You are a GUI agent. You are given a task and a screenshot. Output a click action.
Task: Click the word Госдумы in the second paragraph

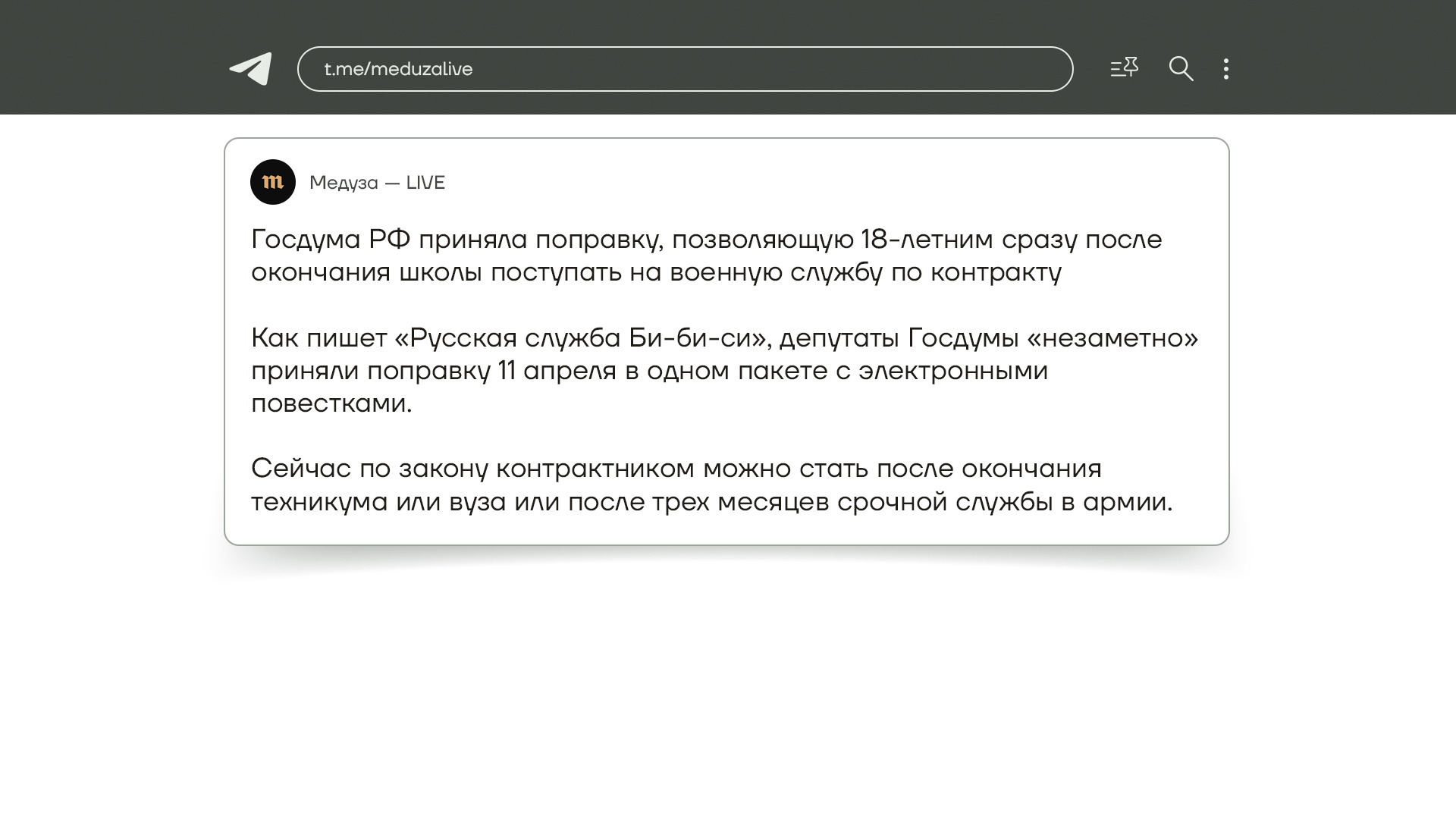963,337
